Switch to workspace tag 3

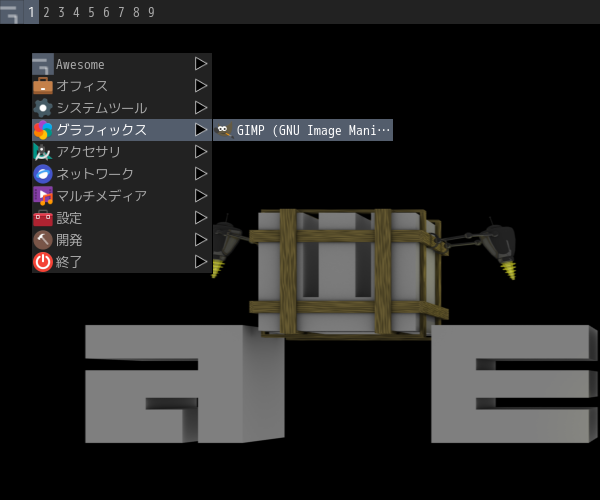61,12
